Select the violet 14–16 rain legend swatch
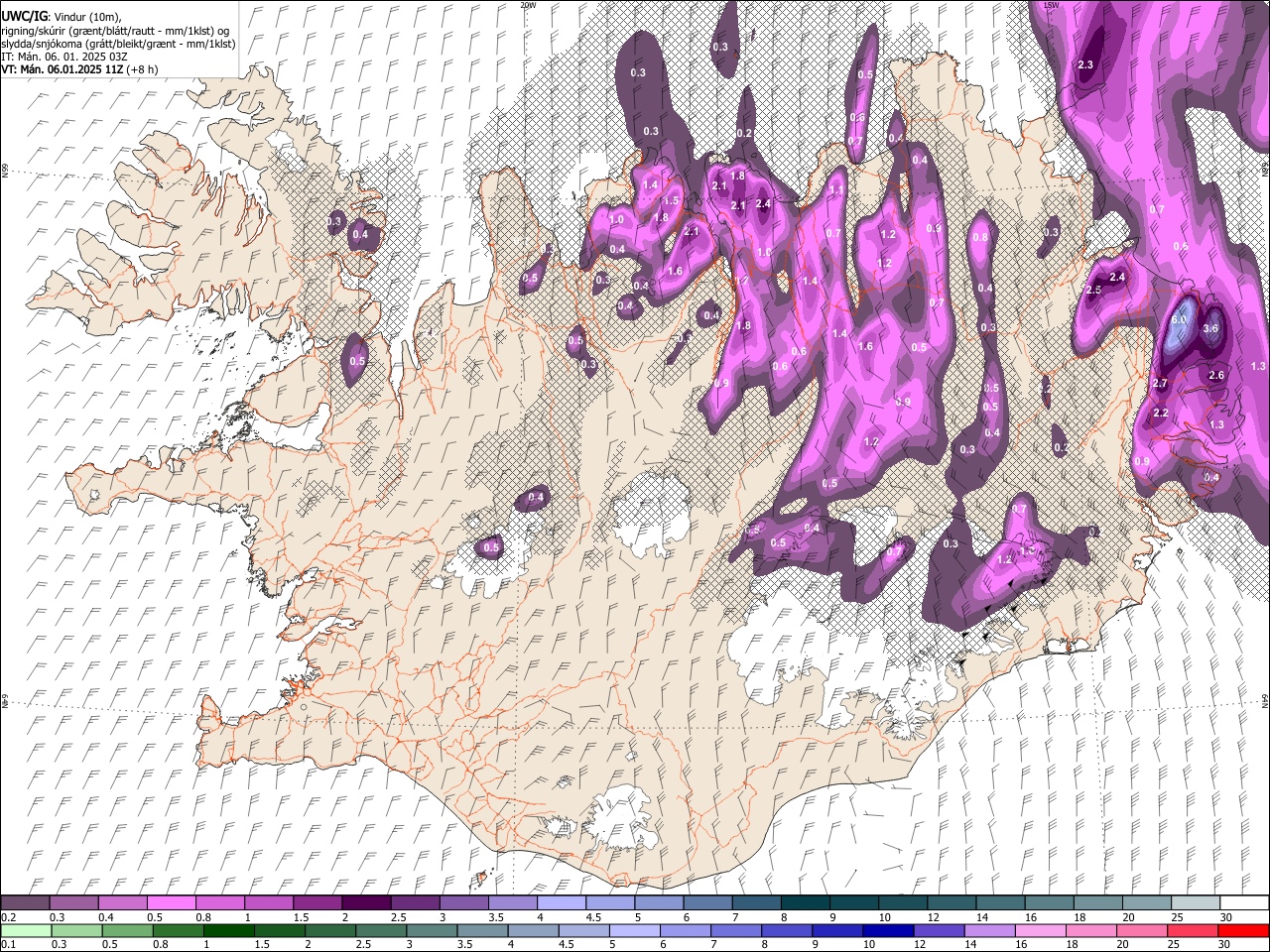Screen dimensions: 1270x952 tap(990, 930)
